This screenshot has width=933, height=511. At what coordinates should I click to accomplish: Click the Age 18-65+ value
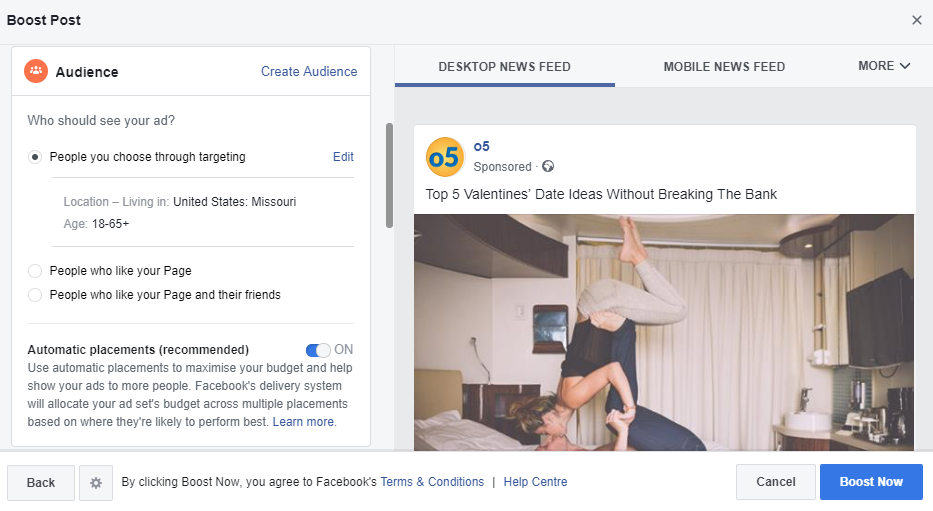point(110,224)
